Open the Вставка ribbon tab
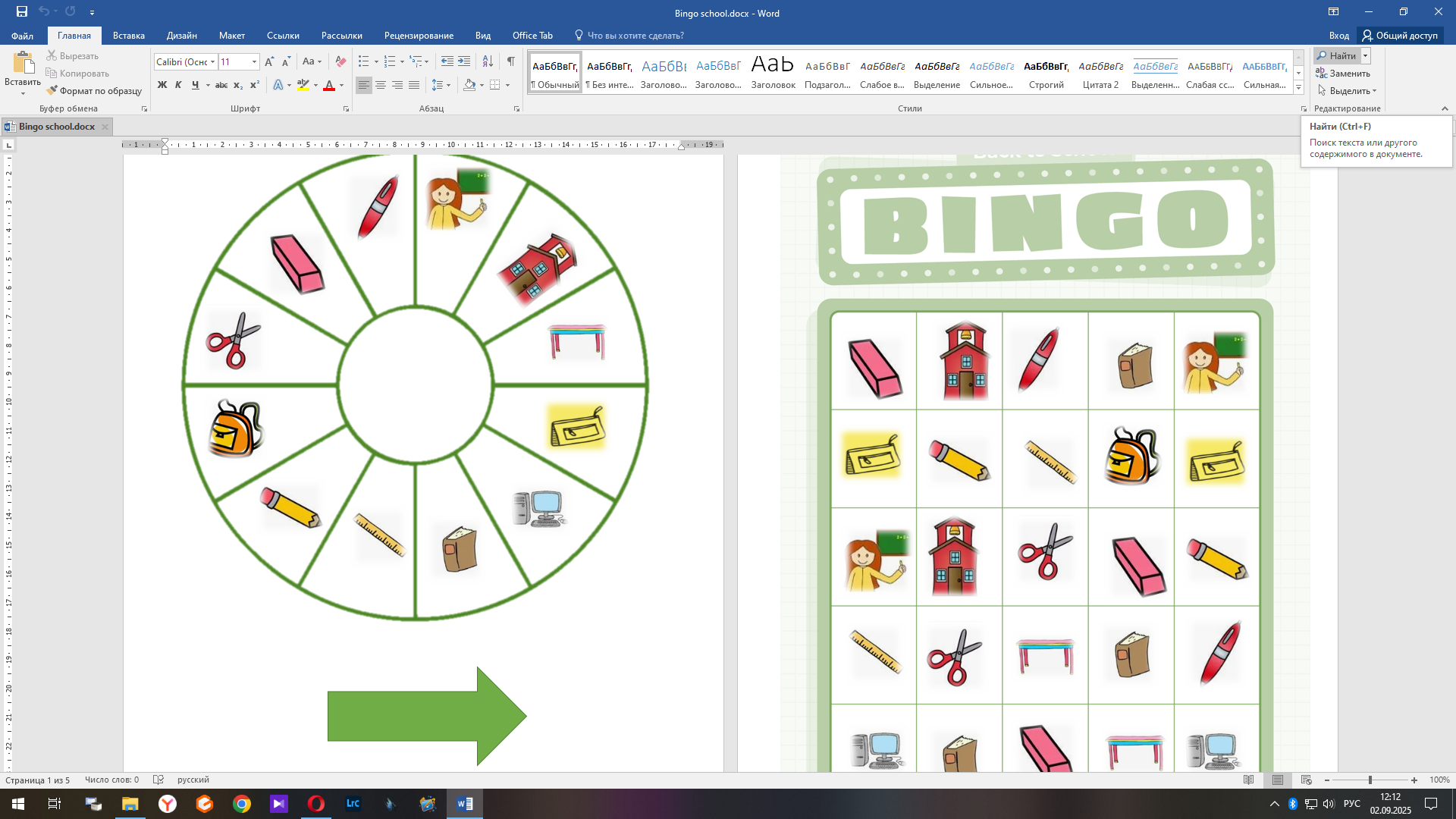The height and width of the screenshot is (819, 1456). click(x=128, y=35)
